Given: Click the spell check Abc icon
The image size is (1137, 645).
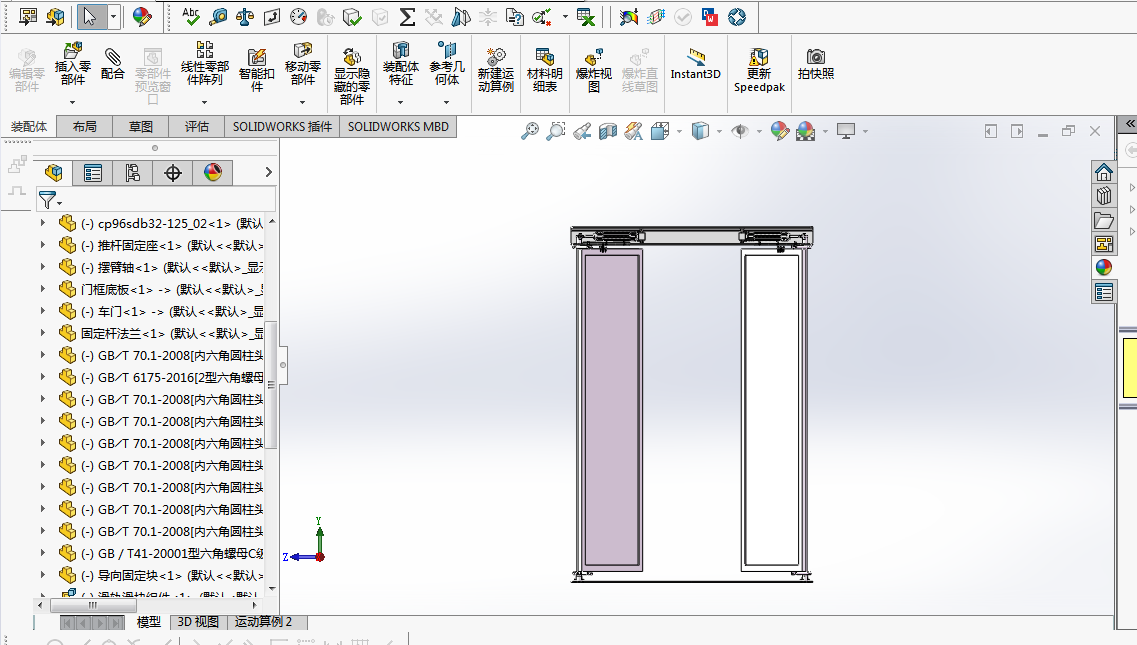Looking at the screenshot, I should coord(191,17).
